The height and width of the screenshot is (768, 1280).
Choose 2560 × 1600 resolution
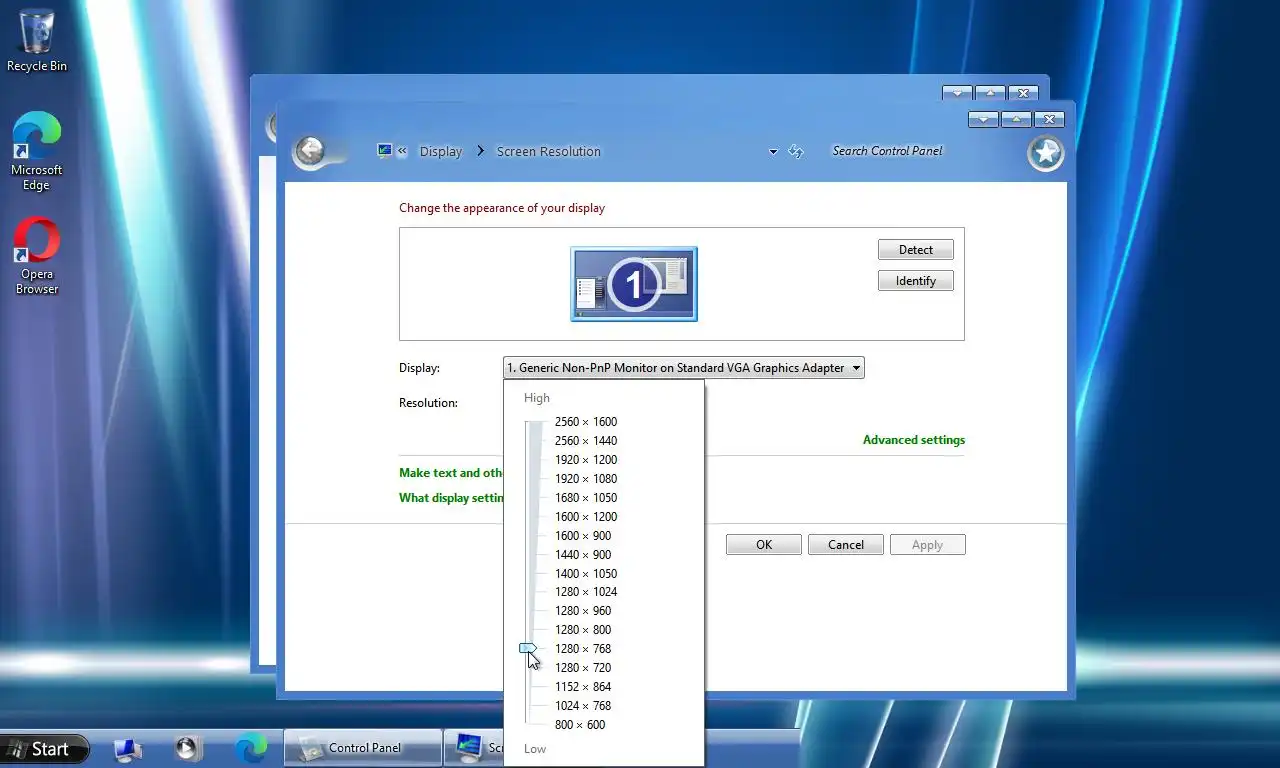pyautogui.click(x=586, y=422)
